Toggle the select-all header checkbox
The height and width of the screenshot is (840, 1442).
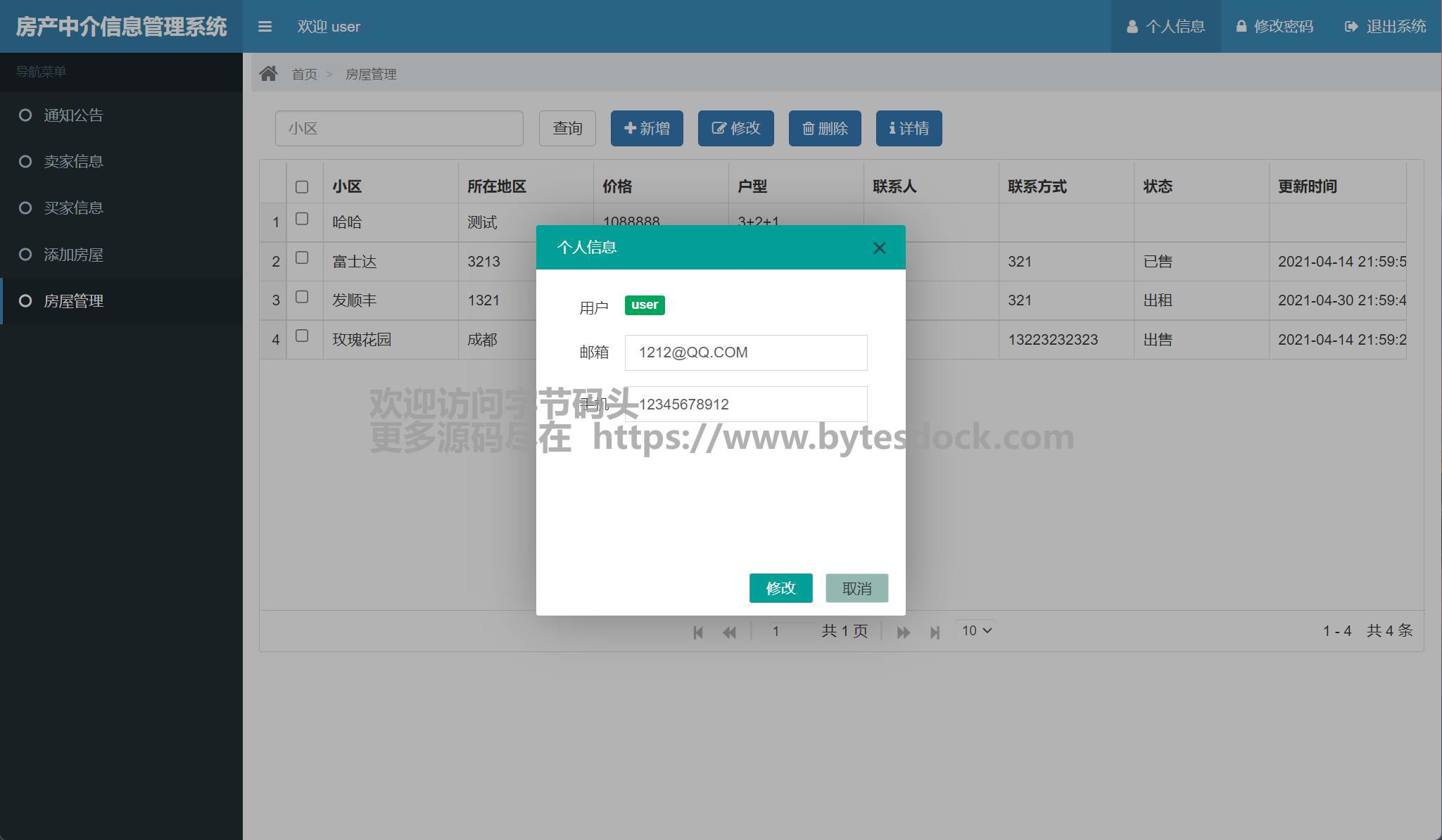[x=302, y=186]
